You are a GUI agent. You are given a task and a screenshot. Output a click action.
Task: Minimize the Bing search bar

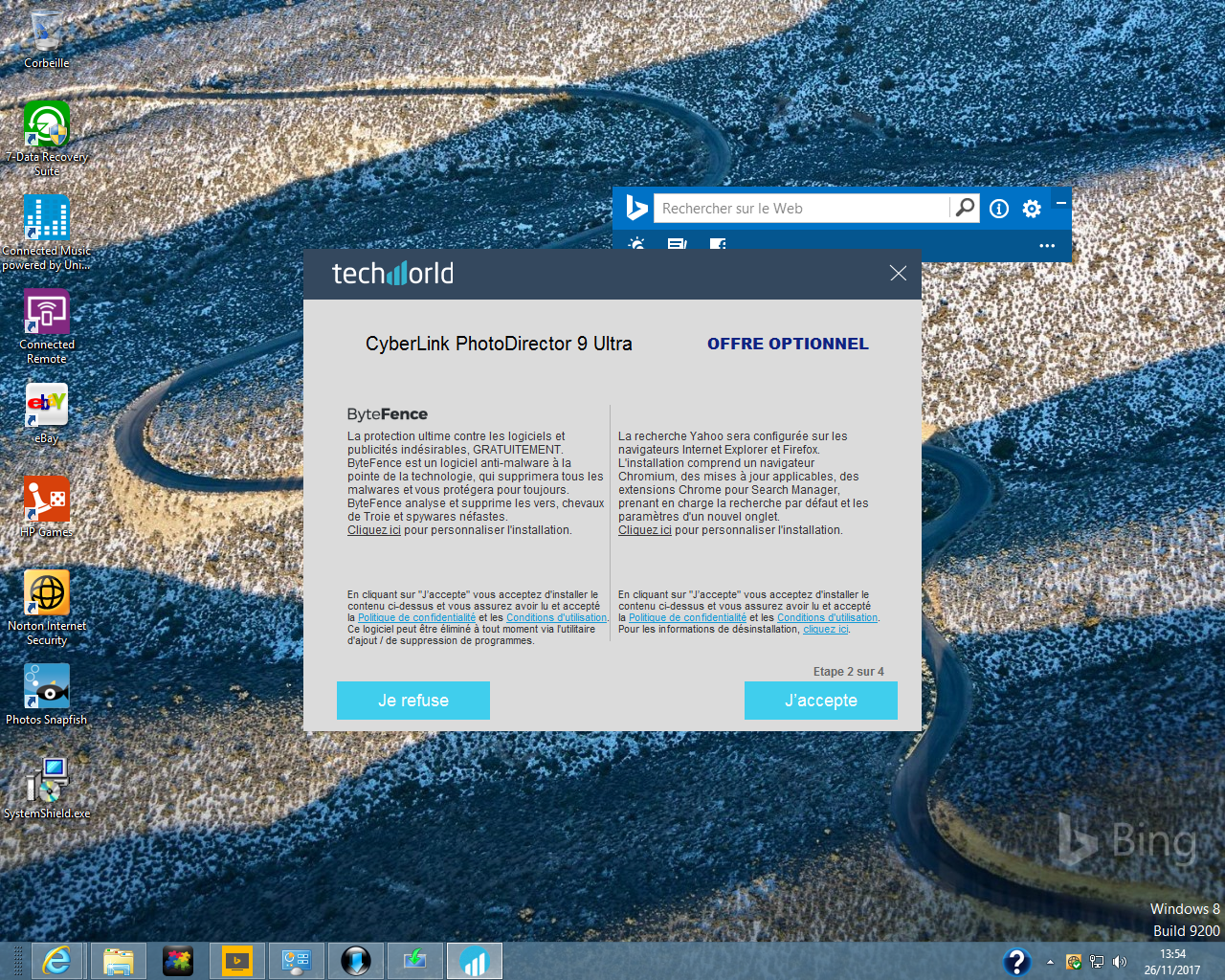[x=1060, y=203]
